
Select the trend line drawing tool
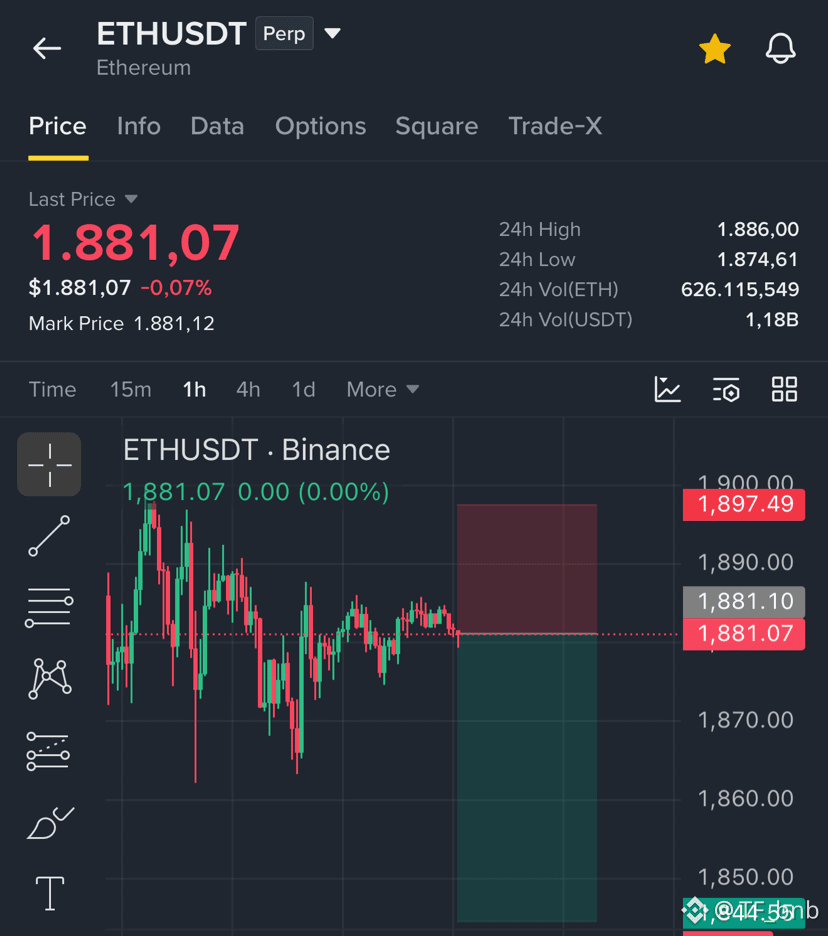coord(49,536)
